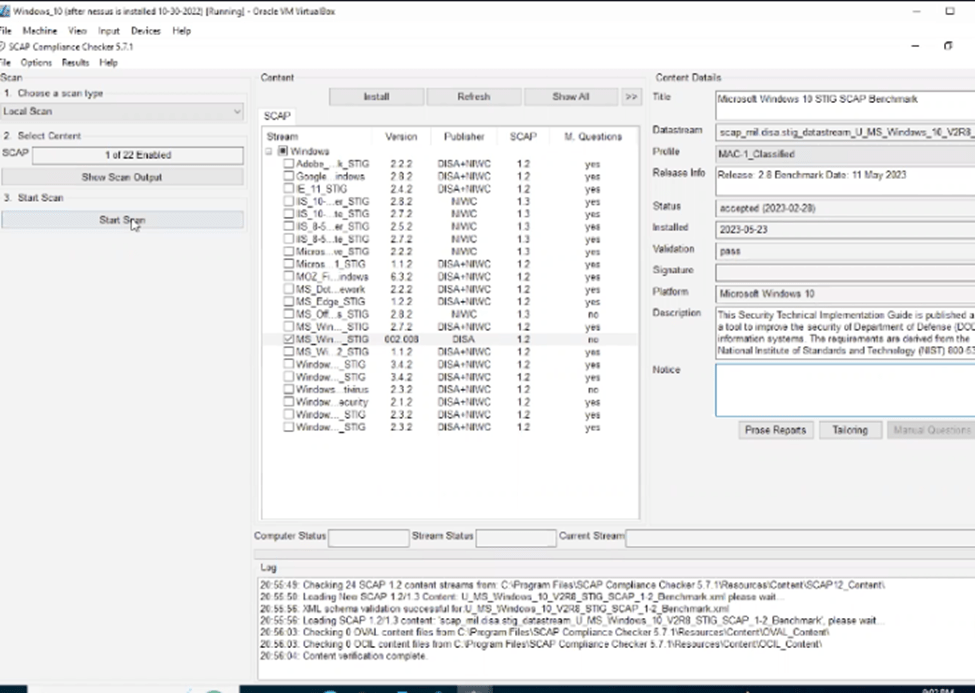Click the SCAP Compliance Checker title bar icon

[x=3, y=47]
